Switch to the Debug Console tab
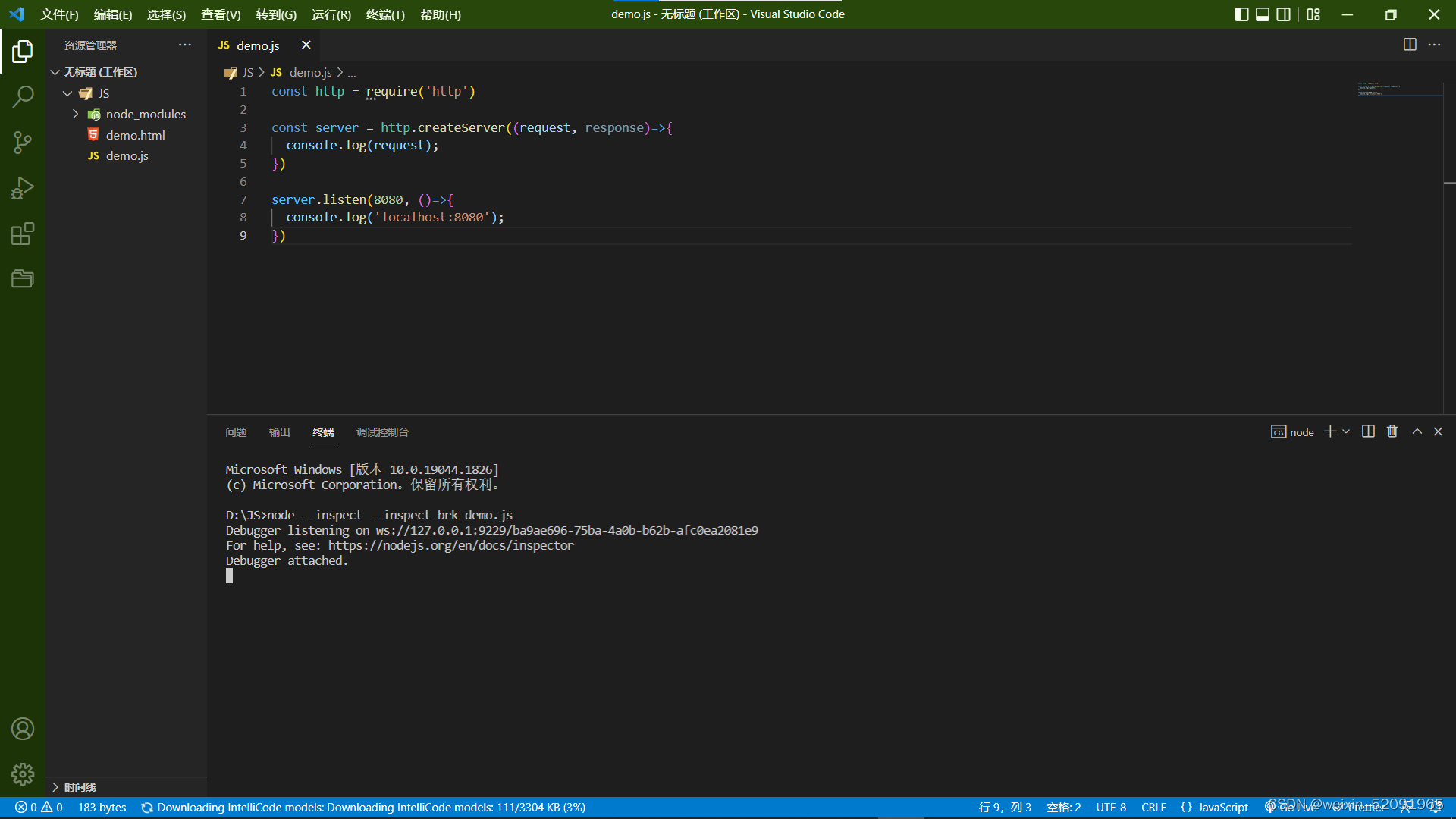Viewport: 1456px width, 819px height. click(x=382, y=432)
